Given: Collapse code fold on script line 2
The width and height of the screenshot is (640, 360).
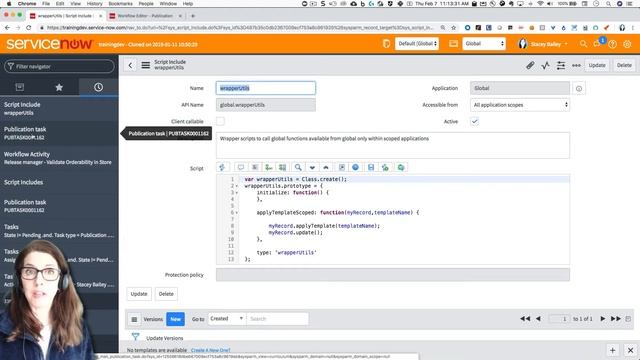Looking at the screenshot, I should pos(237,186).
